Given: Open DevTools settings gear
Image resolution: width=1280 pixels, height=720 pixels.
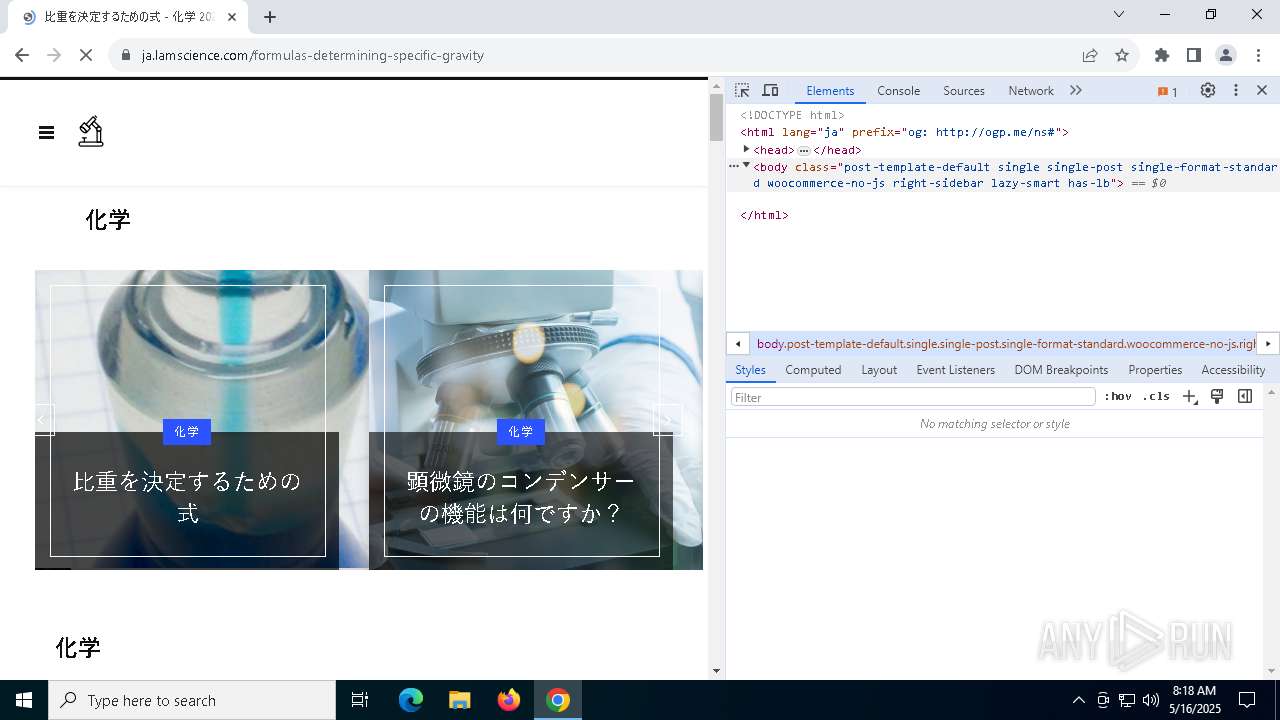Looking at the screenshot, I should click(1208, 90).
